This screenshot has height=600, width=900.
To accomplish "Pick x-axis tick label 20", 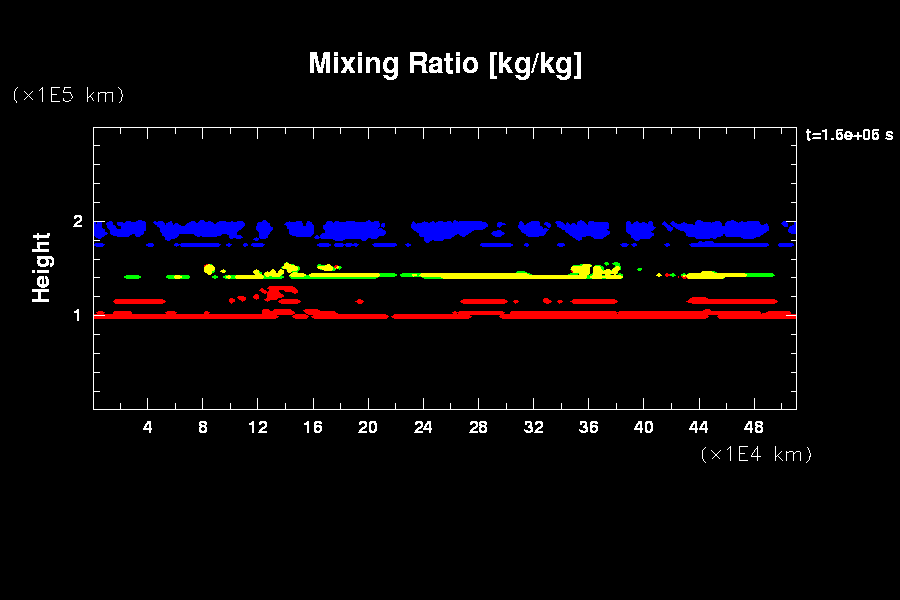I will tap(368, 427).
